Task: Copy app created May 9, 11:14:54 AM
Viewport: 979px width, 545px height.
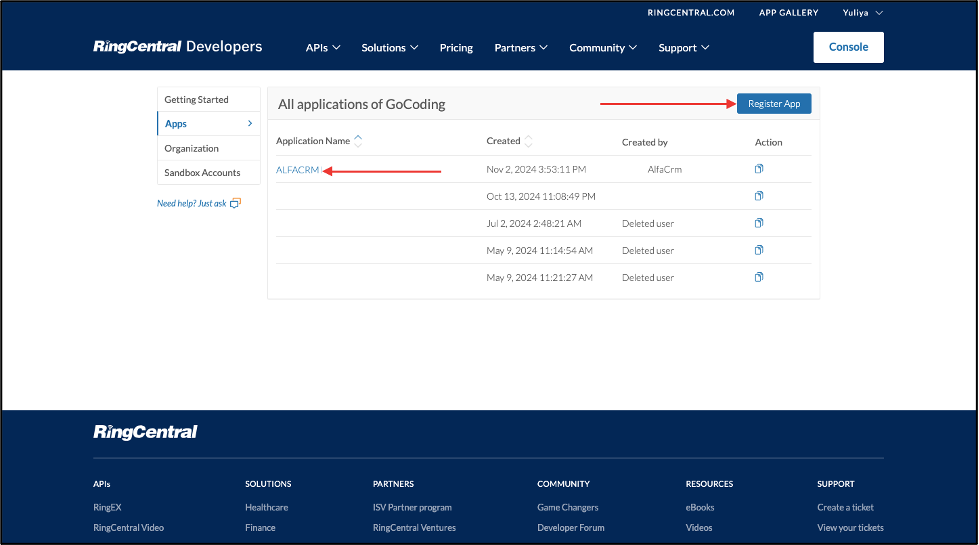Action: [759, 250]
